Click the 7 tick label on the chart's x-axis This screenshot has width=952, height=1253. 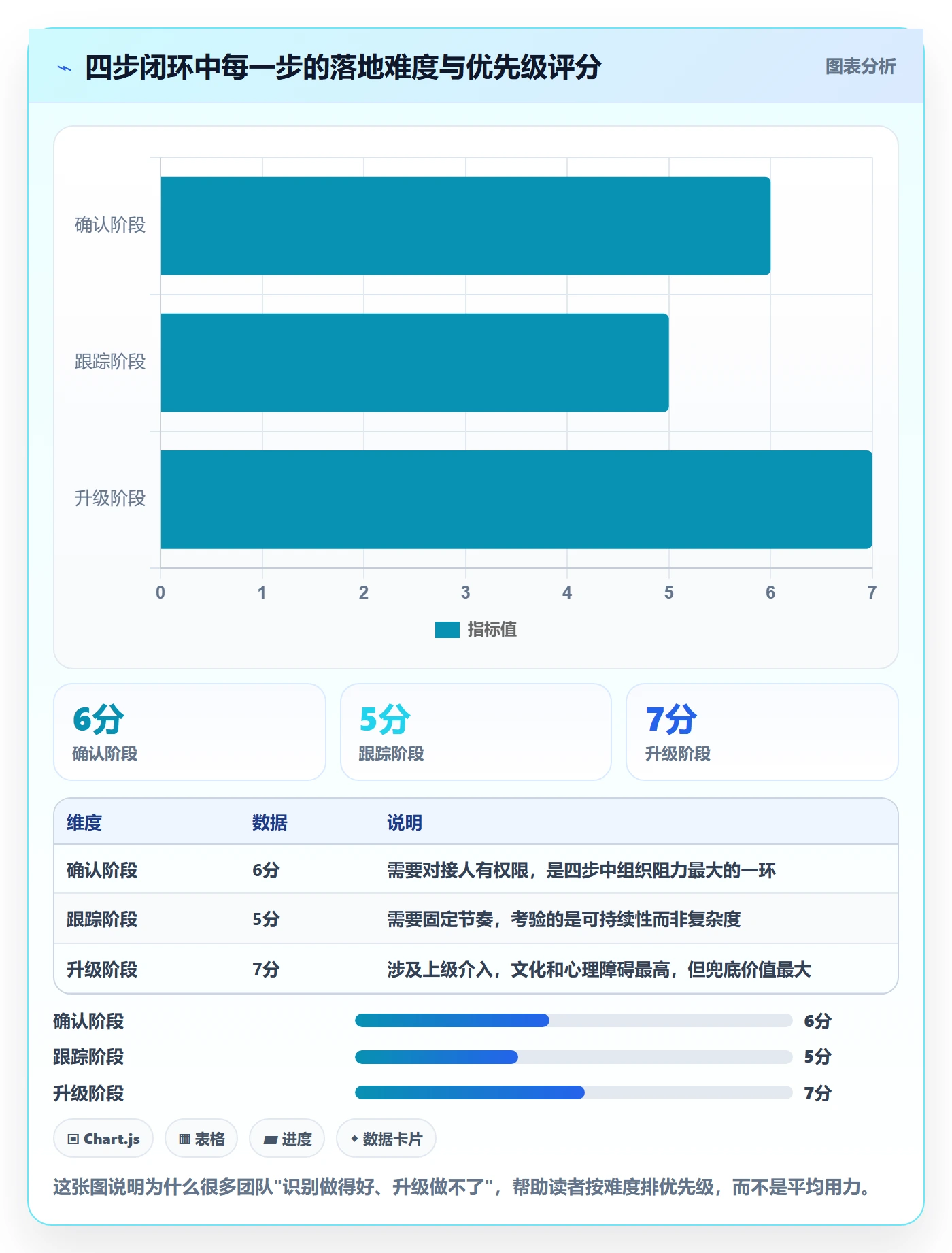point(872,592)
